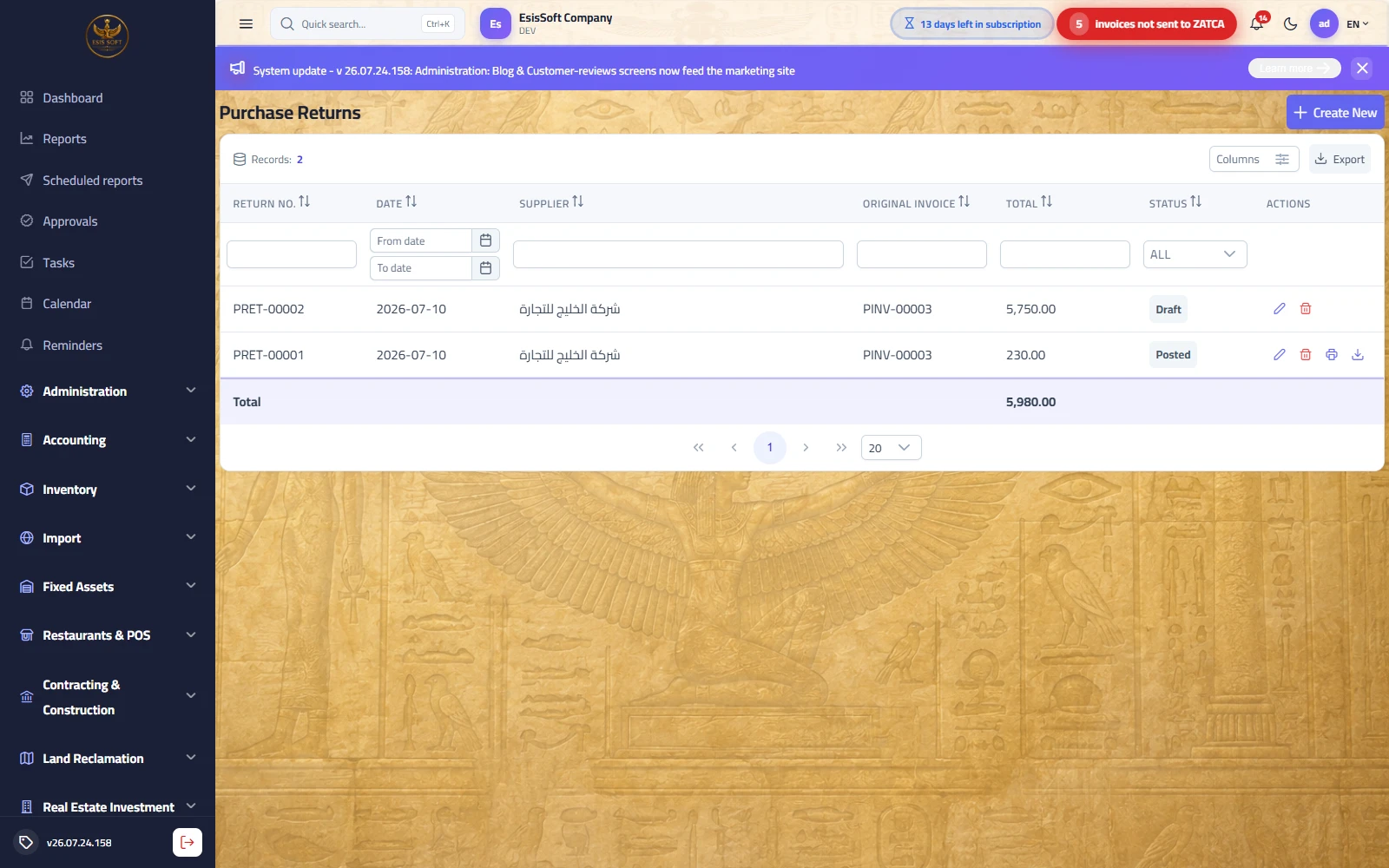This screenshot has width=1389, height=868.
Task: Delete purchase return PRET-00002
Action: (1305, 309)
